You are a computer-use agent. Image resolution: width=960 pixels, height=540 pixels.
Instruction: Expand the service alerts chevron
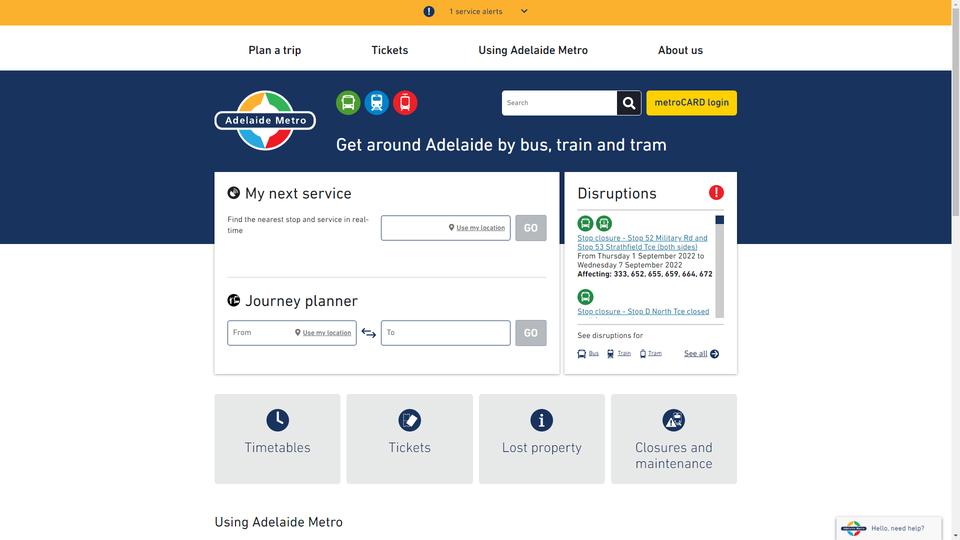(524, 11)
